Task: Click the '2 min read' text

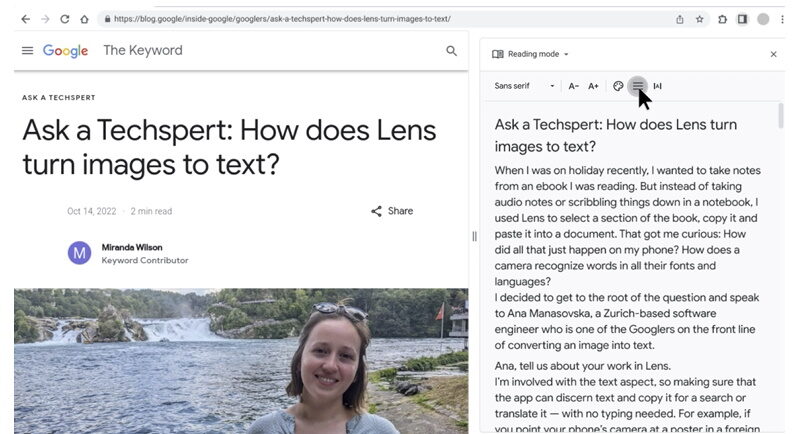Action: 151,211
